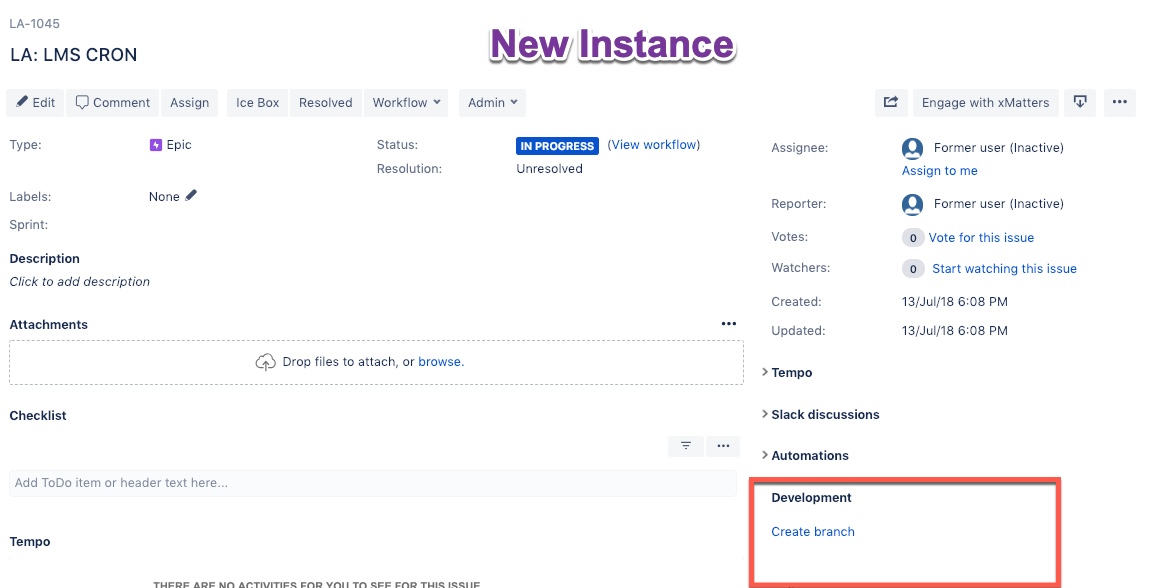
Task: Open the View workflow link
Action: click(654, 145)
